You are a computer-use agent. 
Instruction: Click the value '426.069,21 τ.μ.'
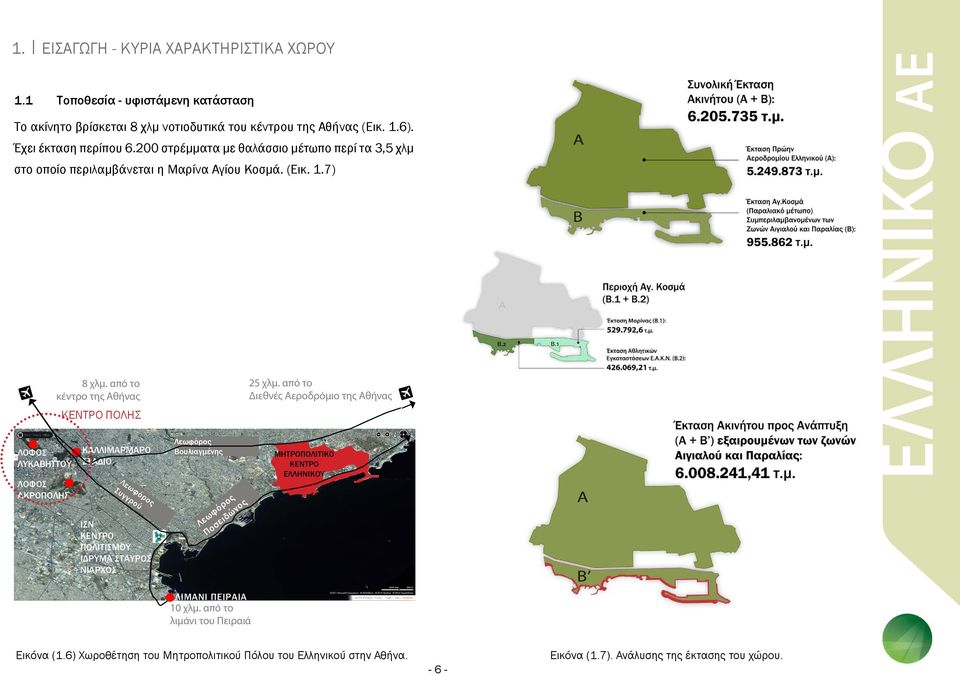[x=632, y=368]
